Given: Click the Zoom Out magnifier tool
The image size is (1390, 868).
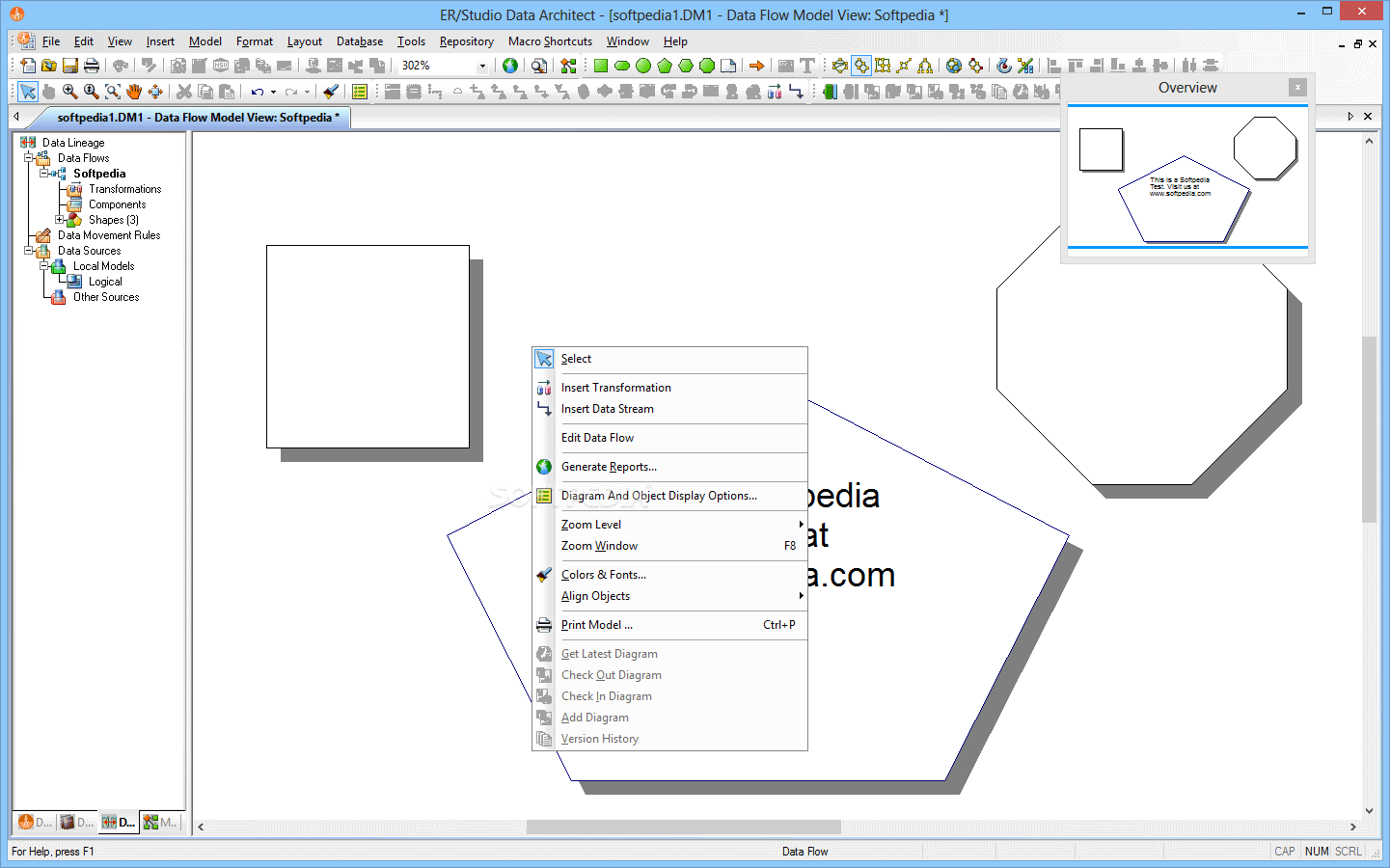Looking at the screenshot, I should point(92,92).
